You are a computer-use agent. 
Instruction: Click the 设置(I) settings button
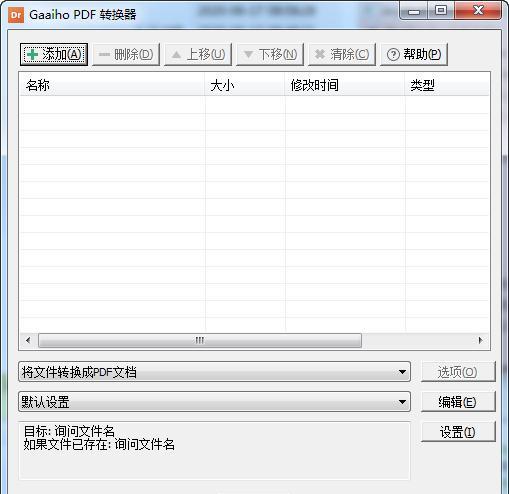[x=458, y=432]
